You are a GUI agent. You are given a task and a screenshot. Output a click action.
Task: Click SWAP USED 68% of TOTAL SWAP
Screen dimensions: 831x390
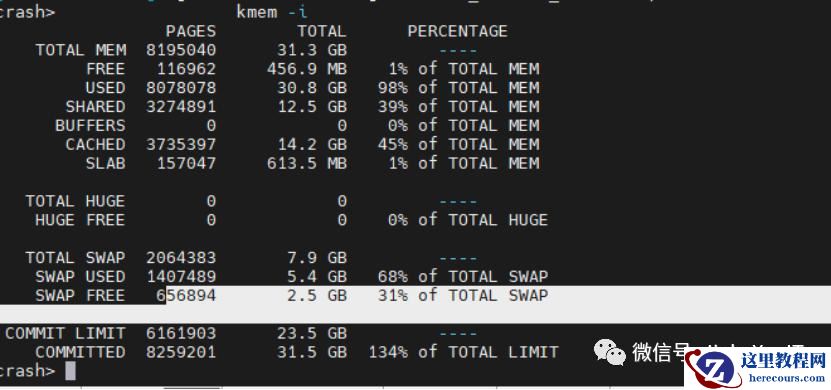tap(463, 276)
